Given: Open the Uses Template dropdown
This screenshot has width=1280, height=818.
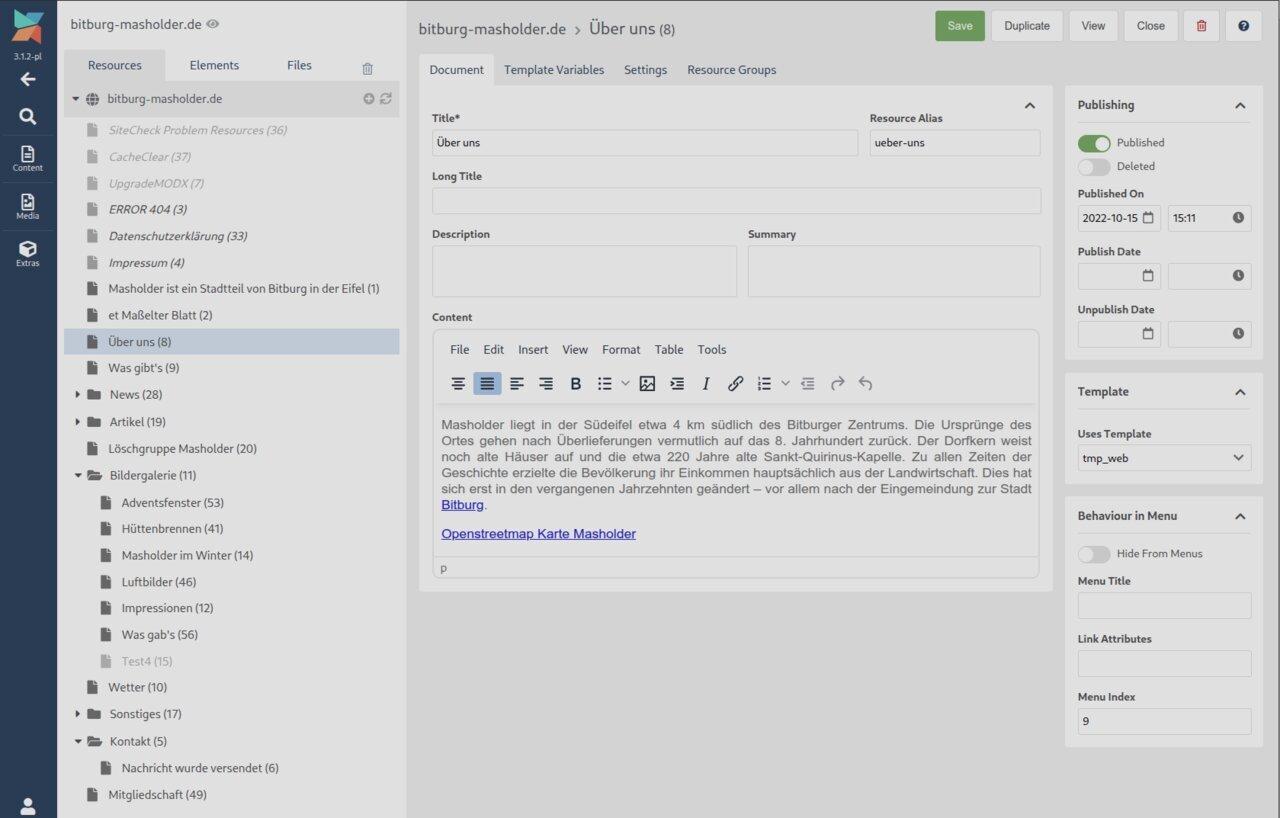Looking at the screenshot, I should tap(1164, 458).
